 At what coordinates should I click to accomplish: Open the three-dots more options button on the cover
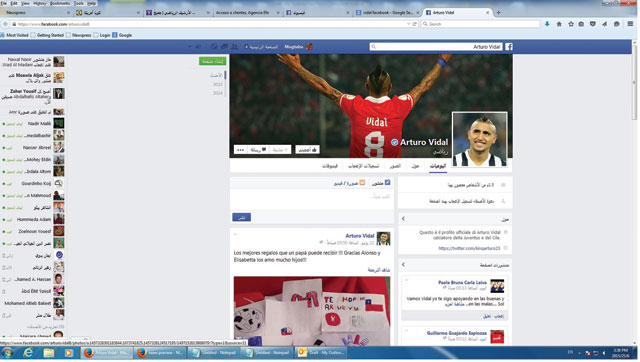[240, 150]
